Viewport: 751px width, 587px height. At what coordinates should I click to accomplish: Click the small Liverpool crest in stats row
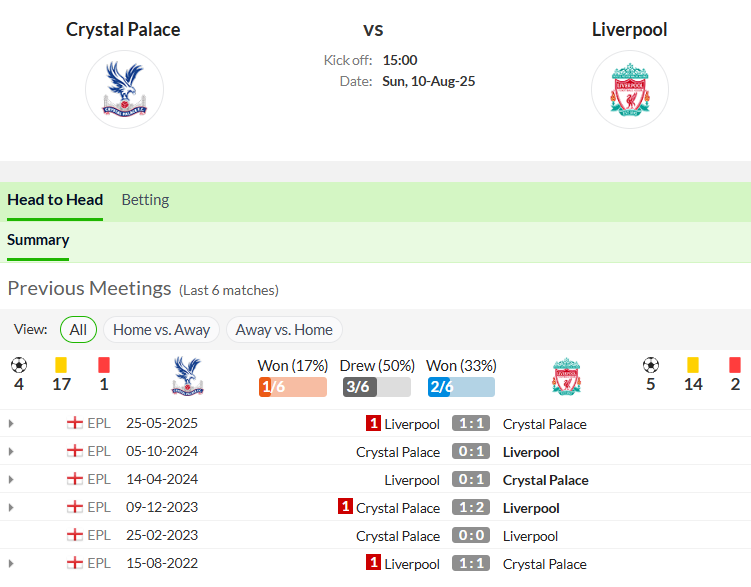(x=567, y=376)
